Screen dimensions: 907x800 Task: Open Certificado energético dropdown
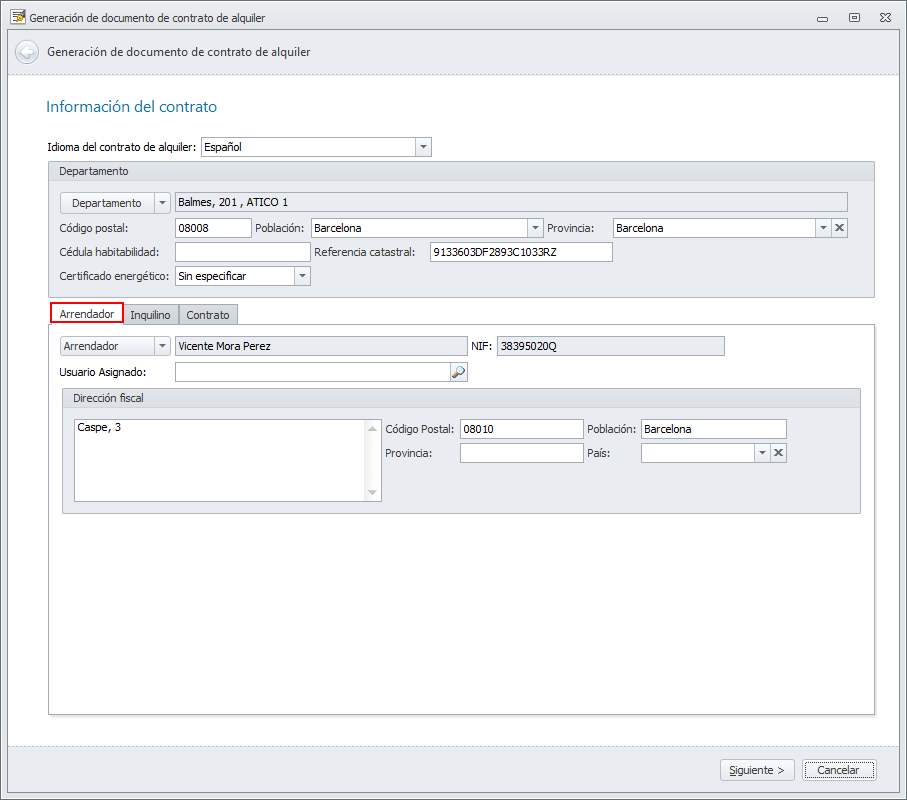tap(303, 276)
